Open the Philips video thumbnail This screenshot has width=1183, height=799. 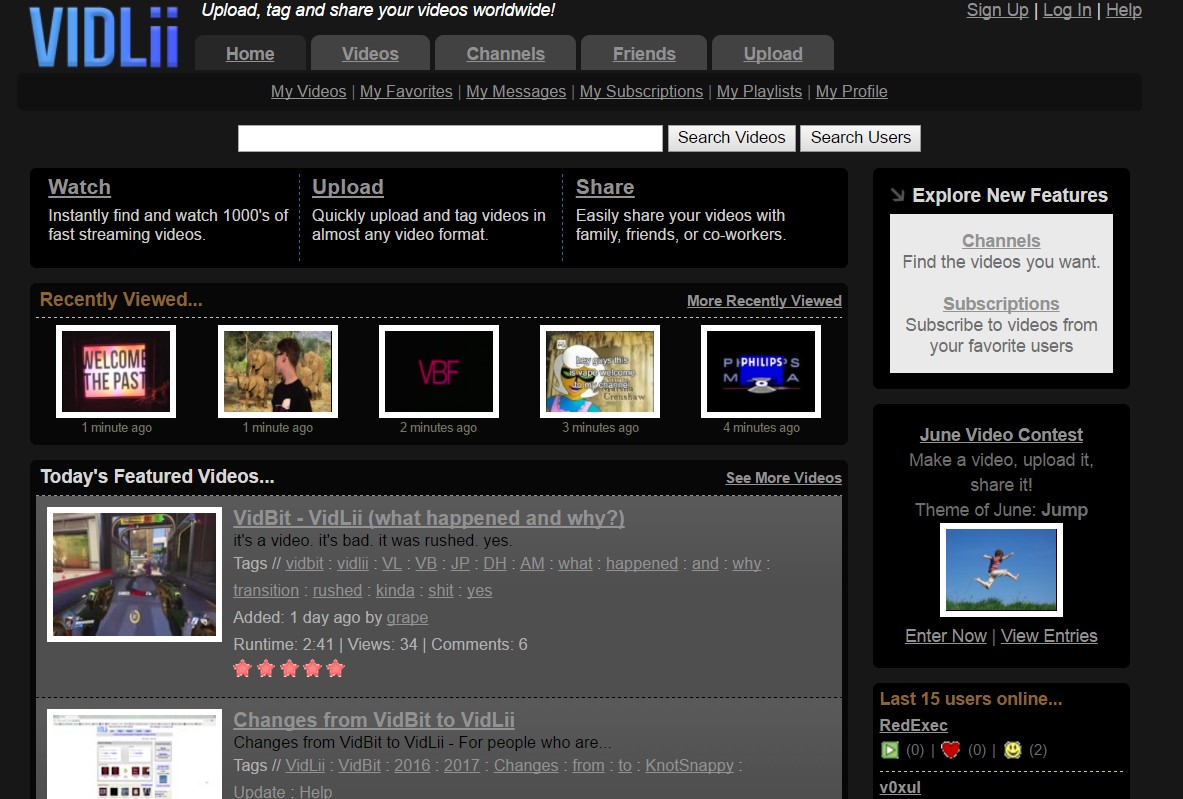(760, 371)
